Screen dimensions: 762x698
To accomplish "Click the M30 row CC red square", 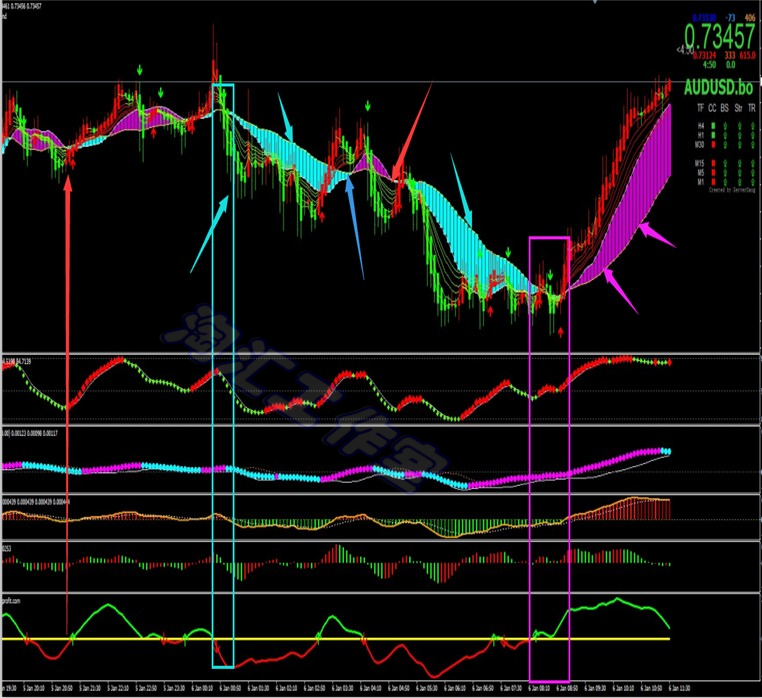I will click(x=713, y=145).
